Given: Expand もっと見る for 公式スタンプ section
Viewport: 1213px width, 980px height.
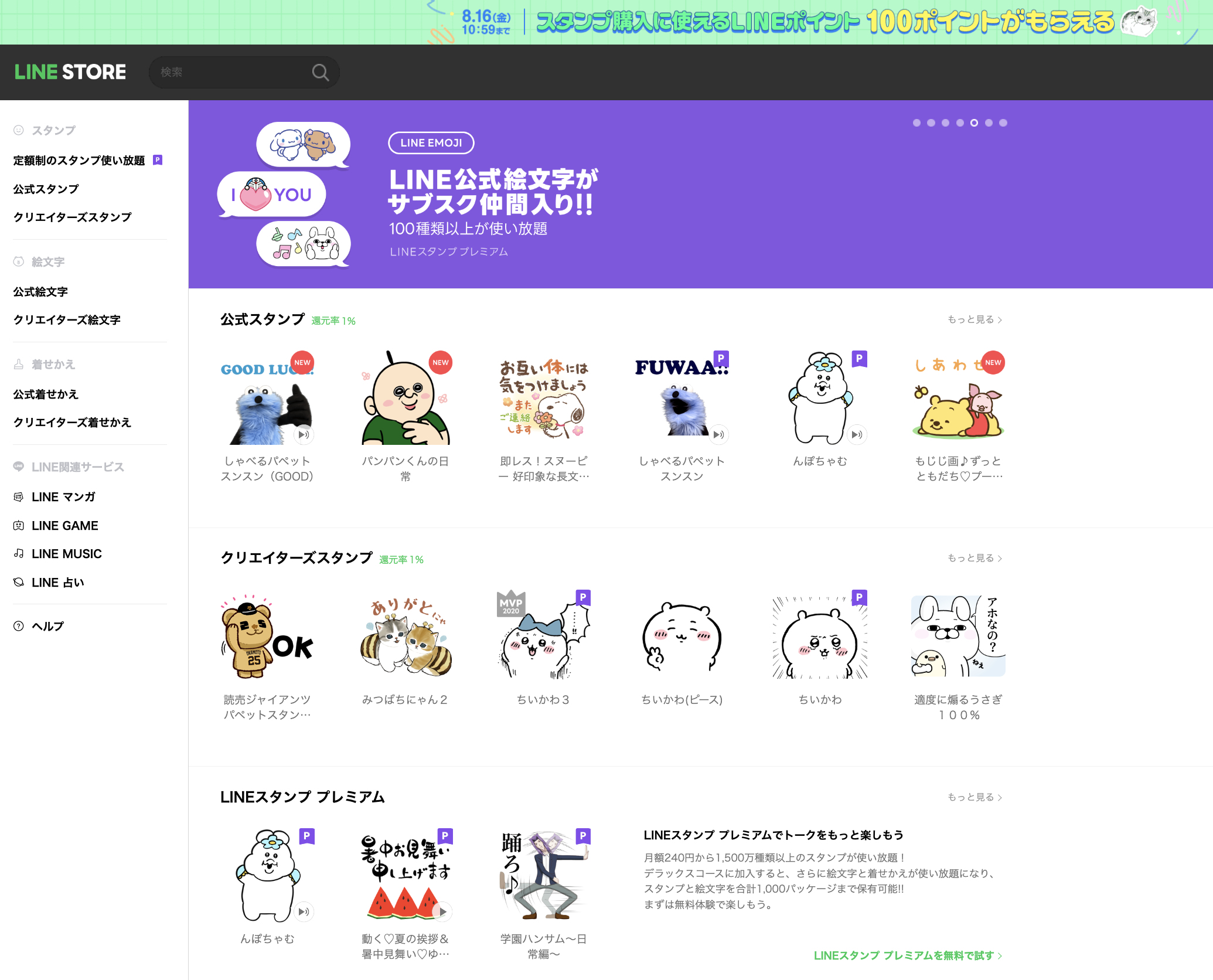Looking at the screenshot, I should pyautogui.click(x=975, y=319).
